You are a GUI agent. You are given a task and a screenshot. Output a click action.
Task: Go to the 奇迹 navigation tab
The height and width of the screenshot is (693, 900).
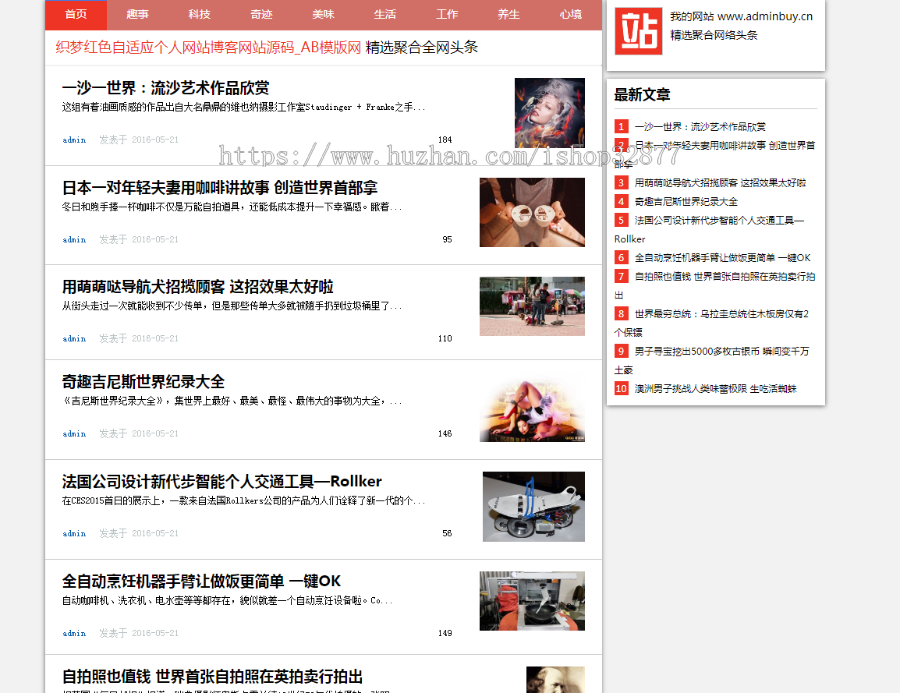coord(262,14)
